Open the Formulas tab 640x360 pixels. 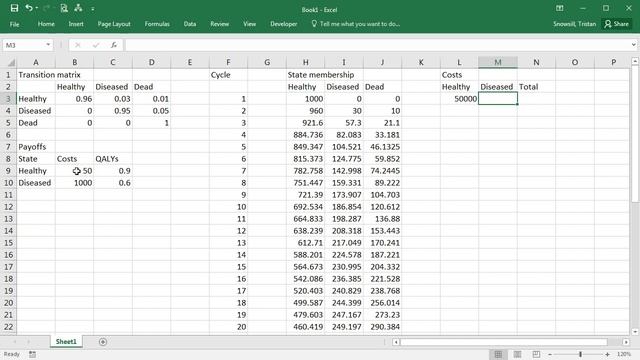(x=157, y=24)
